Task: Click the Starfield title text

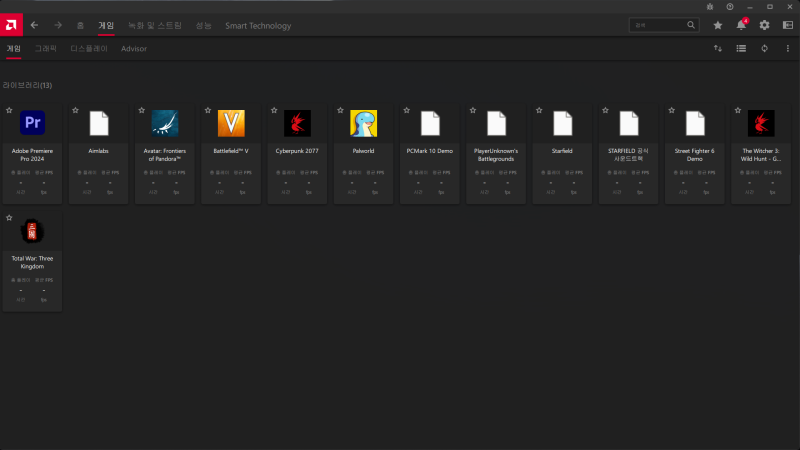Action: (562, 151)
